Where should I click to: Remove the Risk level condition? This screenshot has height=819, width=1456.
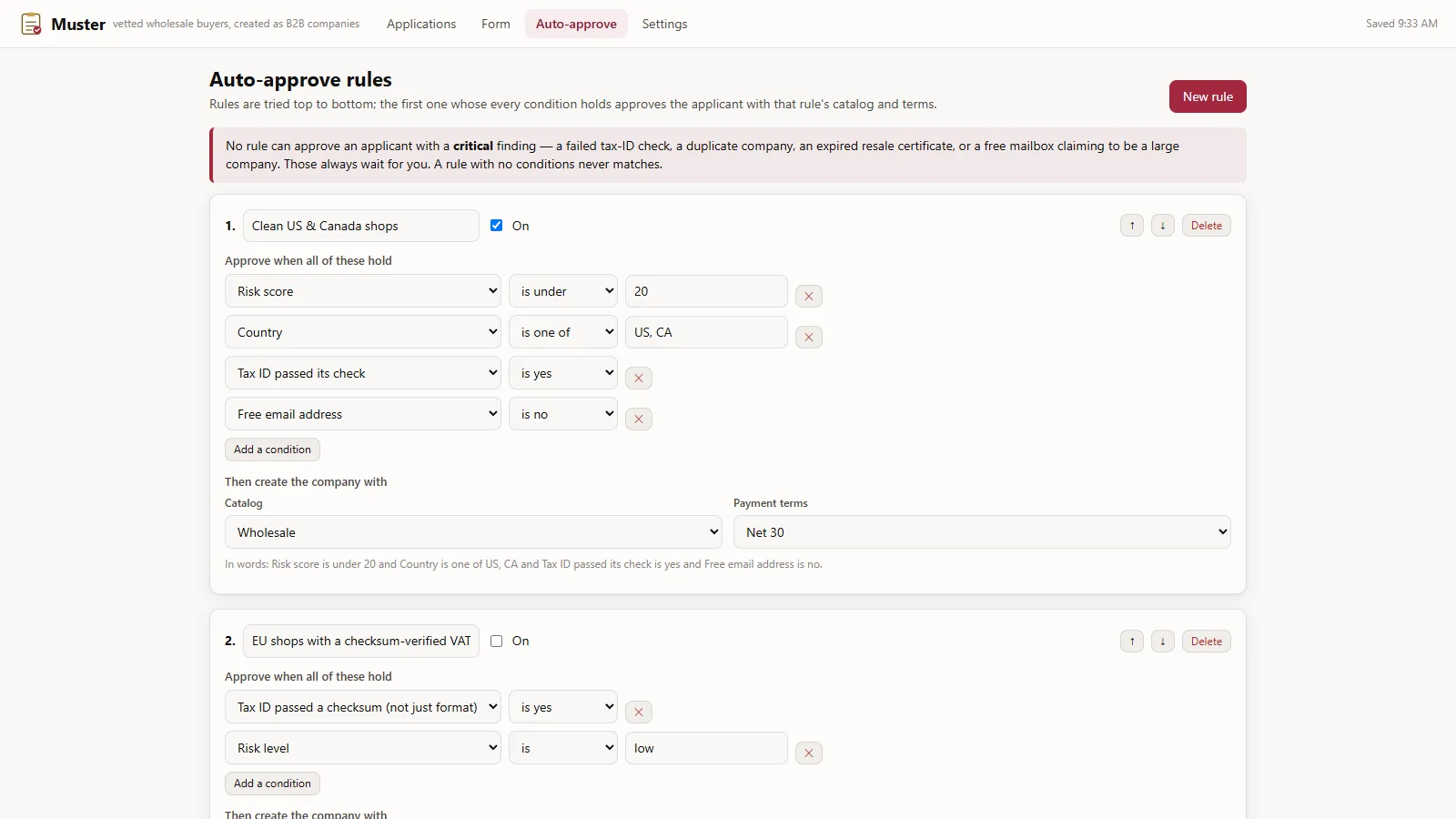pyautogui.click(x=809, y=753)
